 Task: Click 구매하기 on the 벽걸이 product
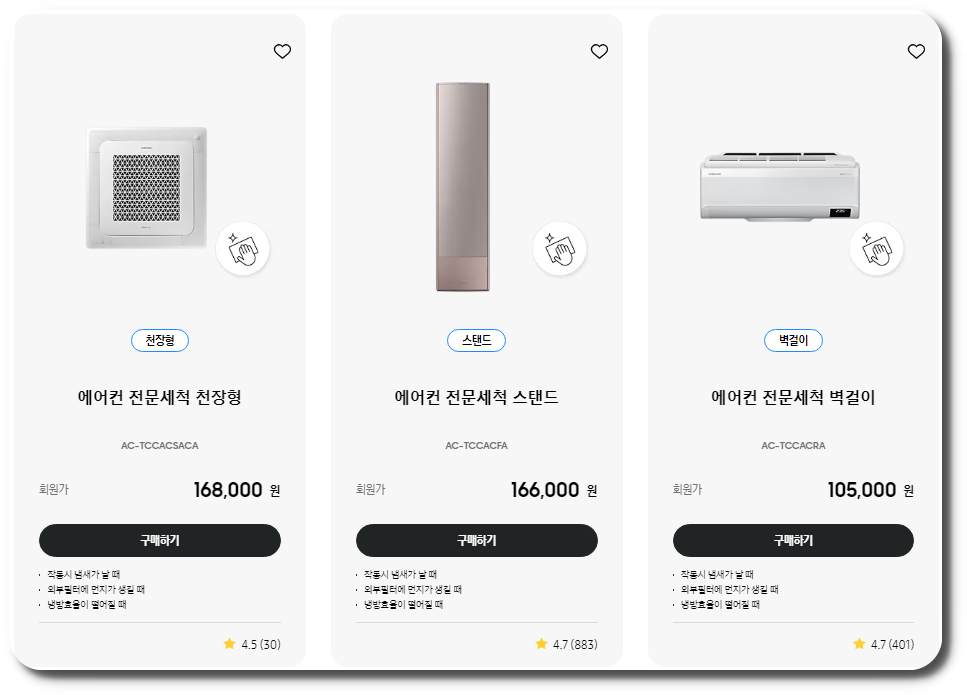point(793,540)
